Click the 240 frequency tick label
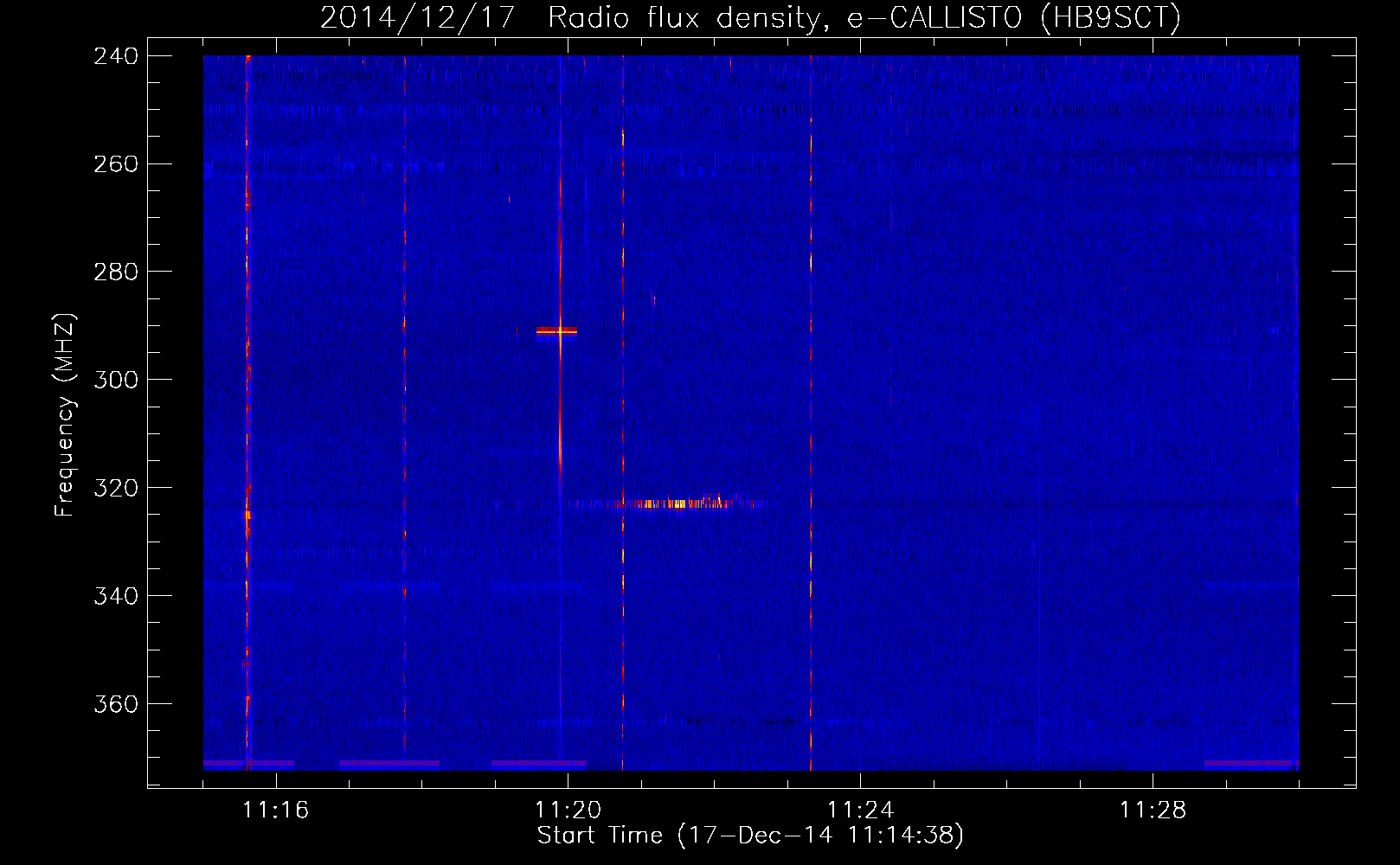The height and width of the screenshot is (865, 1400). point(116,56)
